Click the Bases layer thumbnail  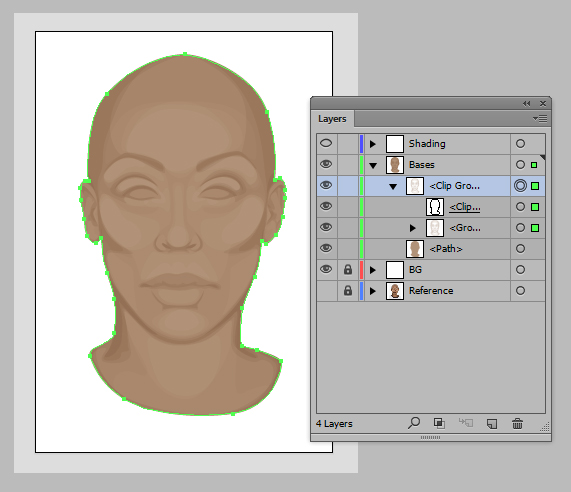(x=395, y=165)
